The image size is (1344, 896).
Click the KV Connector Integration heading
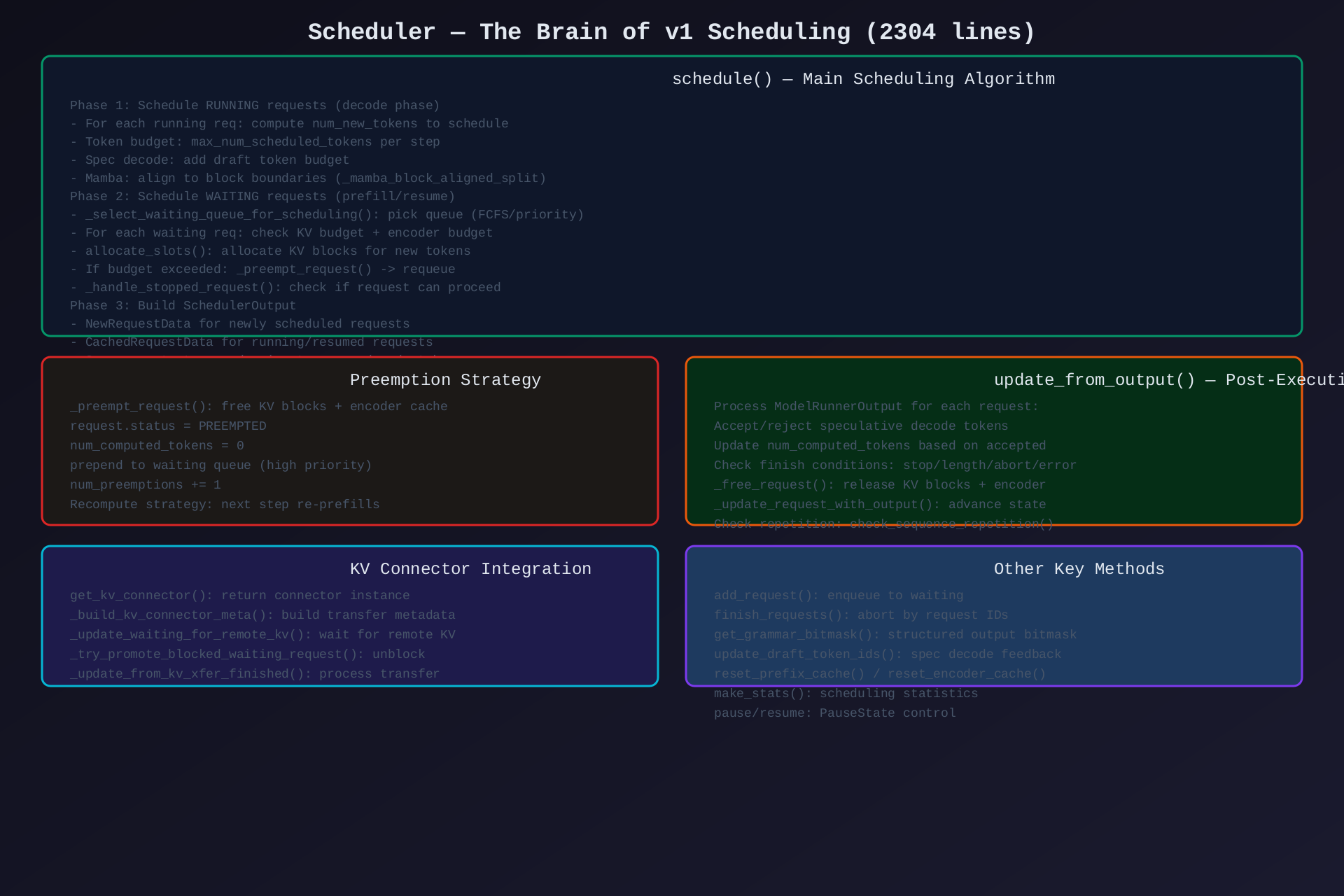(470, 569)
